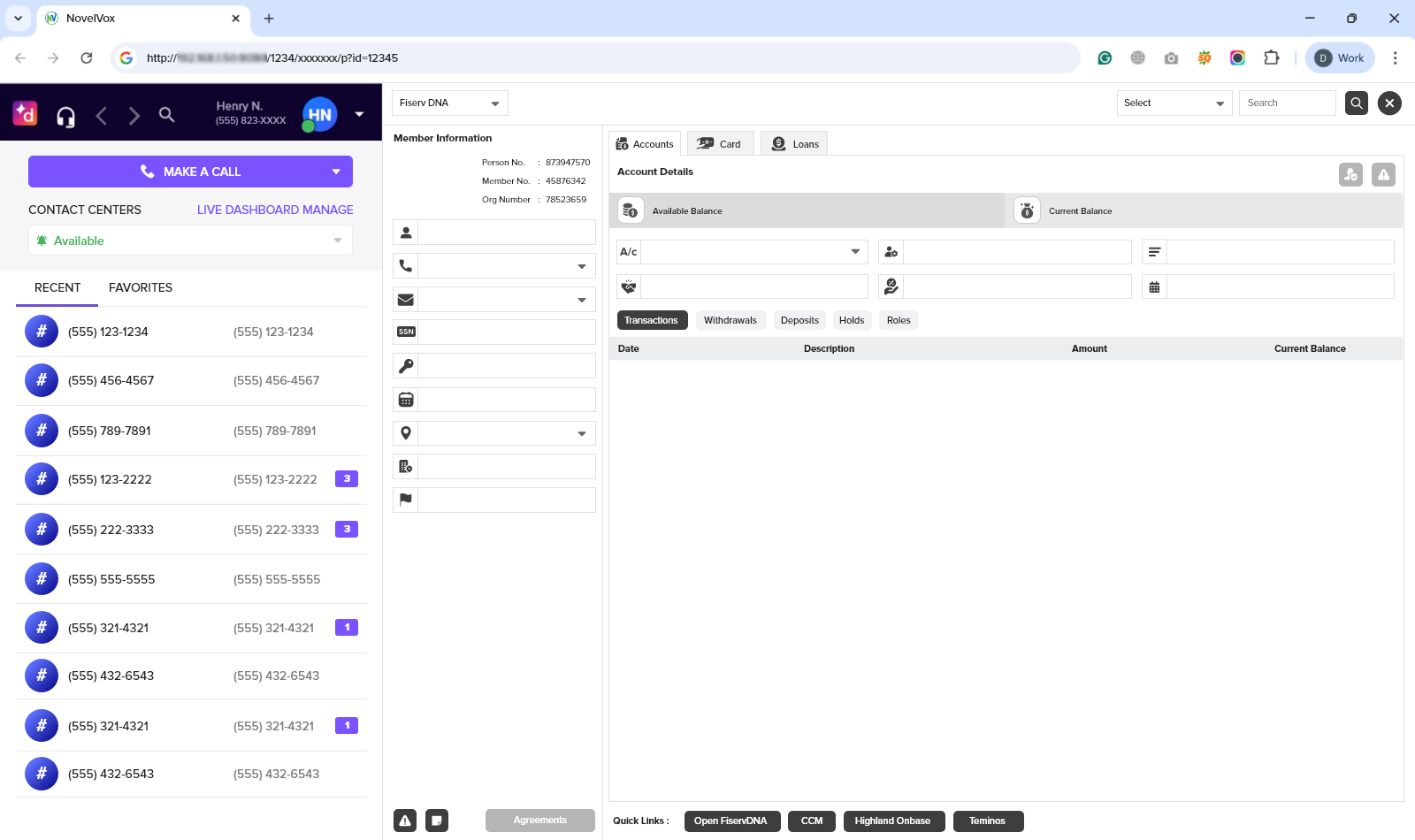This screenshot has height=840, width=1415.
Task: Click the badge 3 on the (555) 222-3333 row
Action: click(x=347, y=529)
